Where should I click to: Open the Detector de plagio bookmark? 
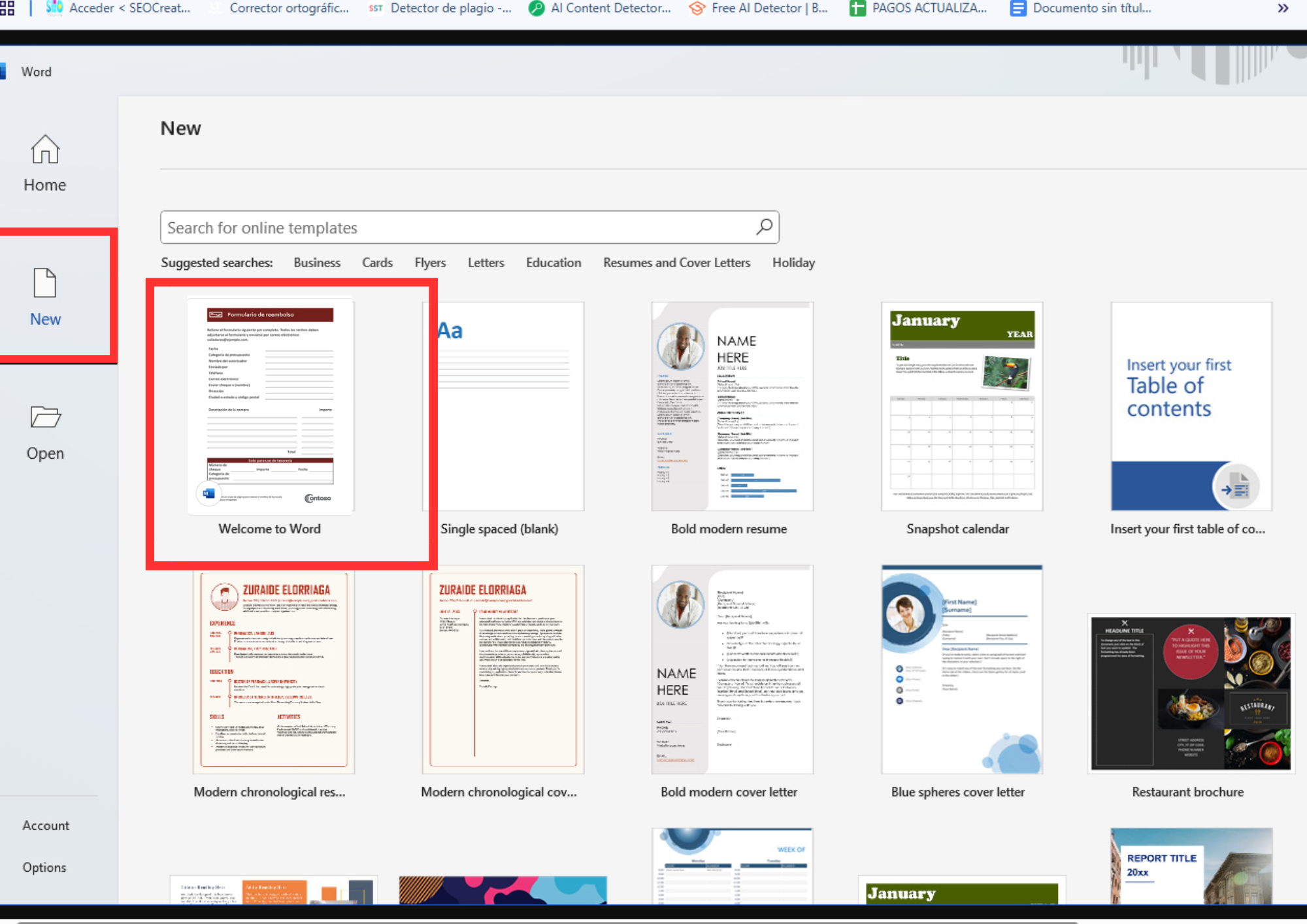(x=440, y=8)
